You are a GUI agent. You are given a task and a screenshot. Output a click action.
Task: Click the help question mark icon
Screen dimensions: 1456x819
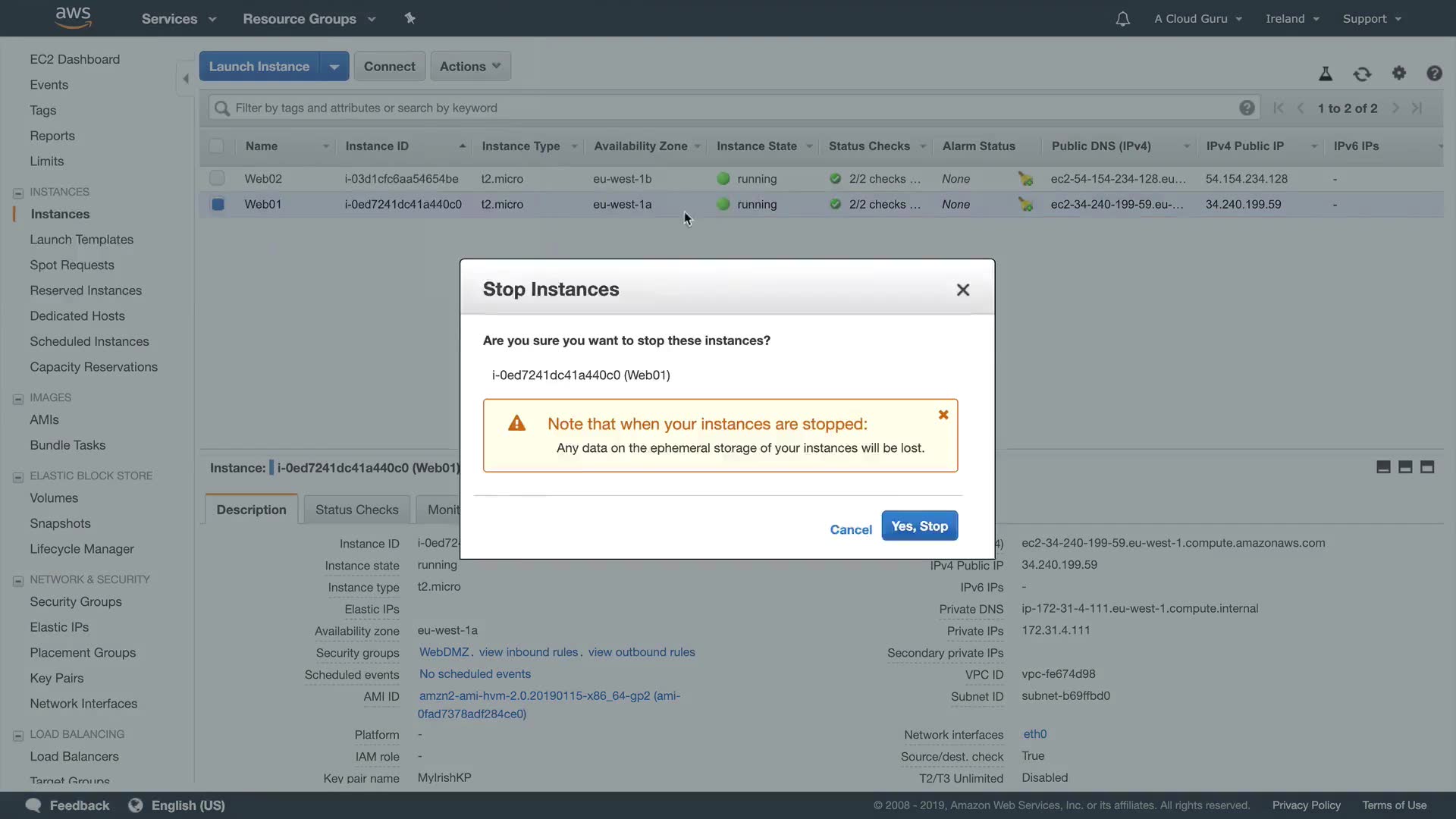pyautogui.click(x=1434, y=73)
